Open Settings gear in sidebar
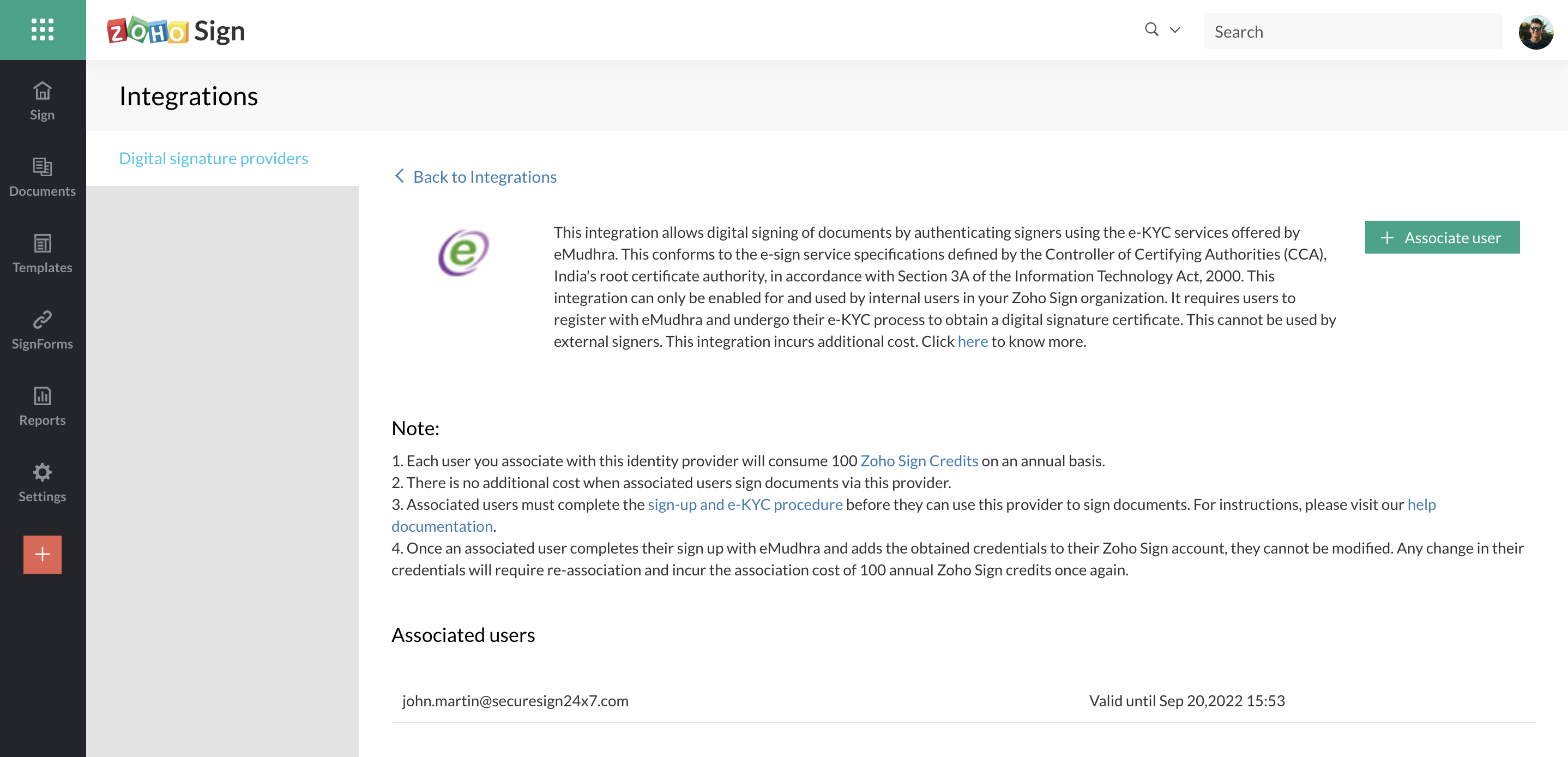The width and height of the screenshot is (1568, 757). click(43, 483)
